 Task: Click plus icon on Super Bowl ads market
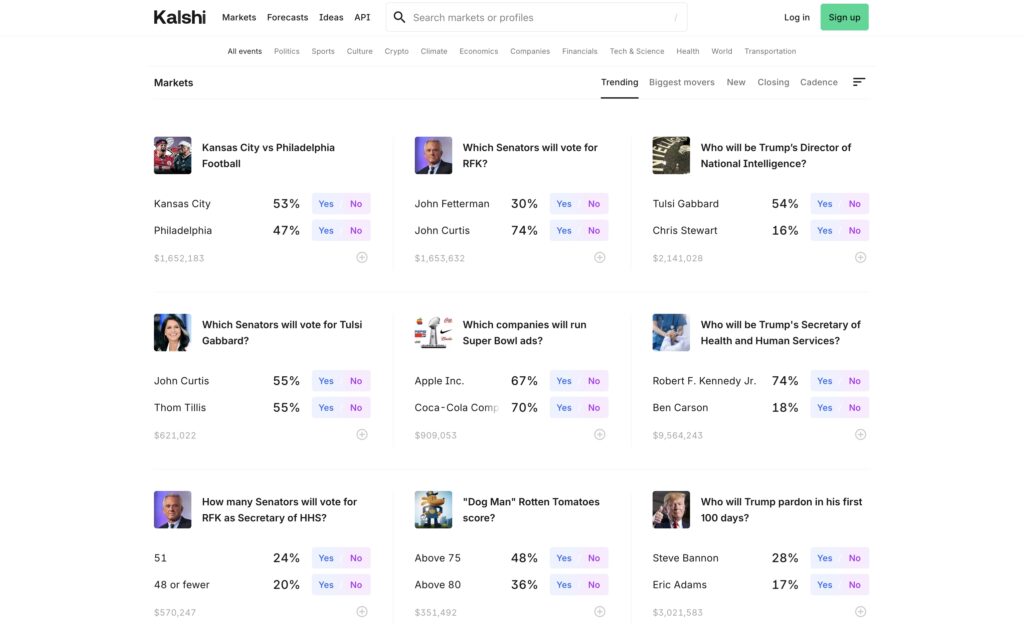click(x=600, y=434)
